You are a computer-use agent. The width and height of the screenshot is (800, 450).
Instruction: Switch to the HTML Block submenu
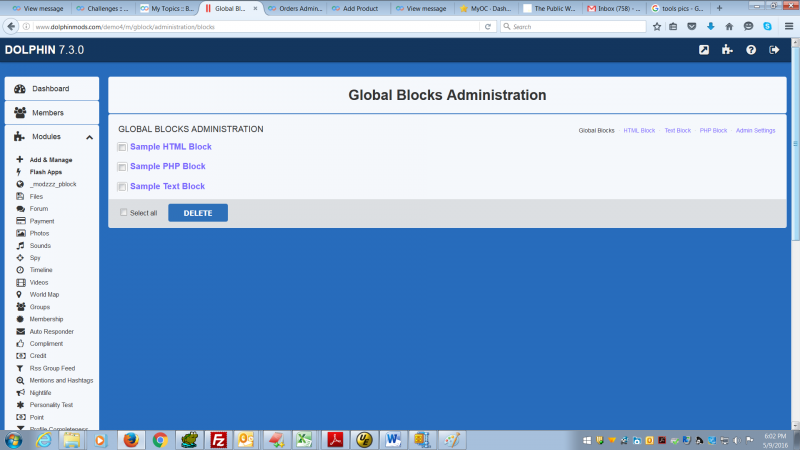[x=639, y=131]
